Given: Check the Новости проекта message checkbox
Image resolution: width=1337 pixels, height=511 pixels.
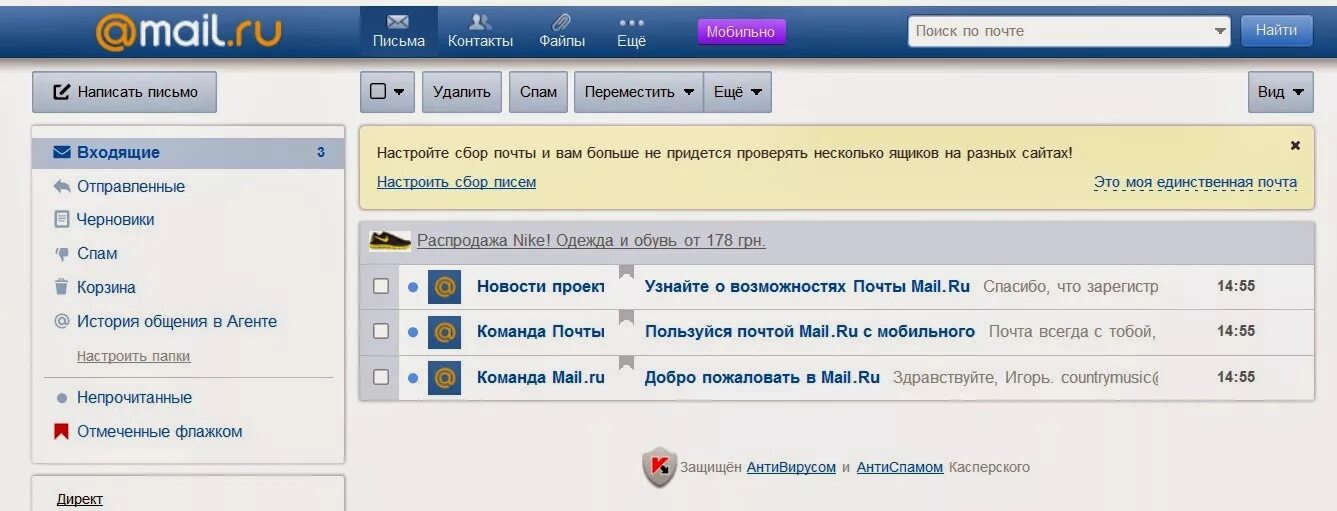Looking at the screenshot, I should tap(381, 287).
